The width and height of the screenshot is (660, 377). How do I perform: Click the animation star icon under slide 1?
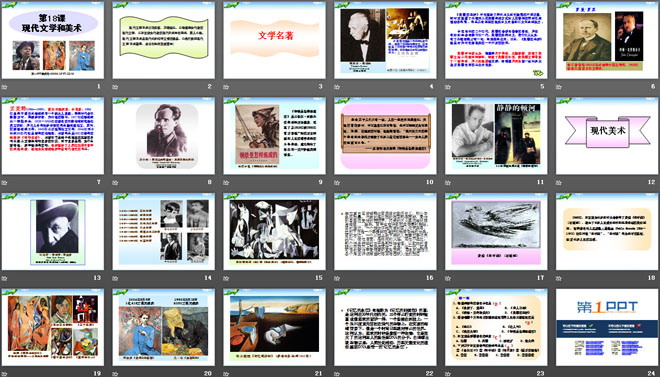[x=4, y=87]
